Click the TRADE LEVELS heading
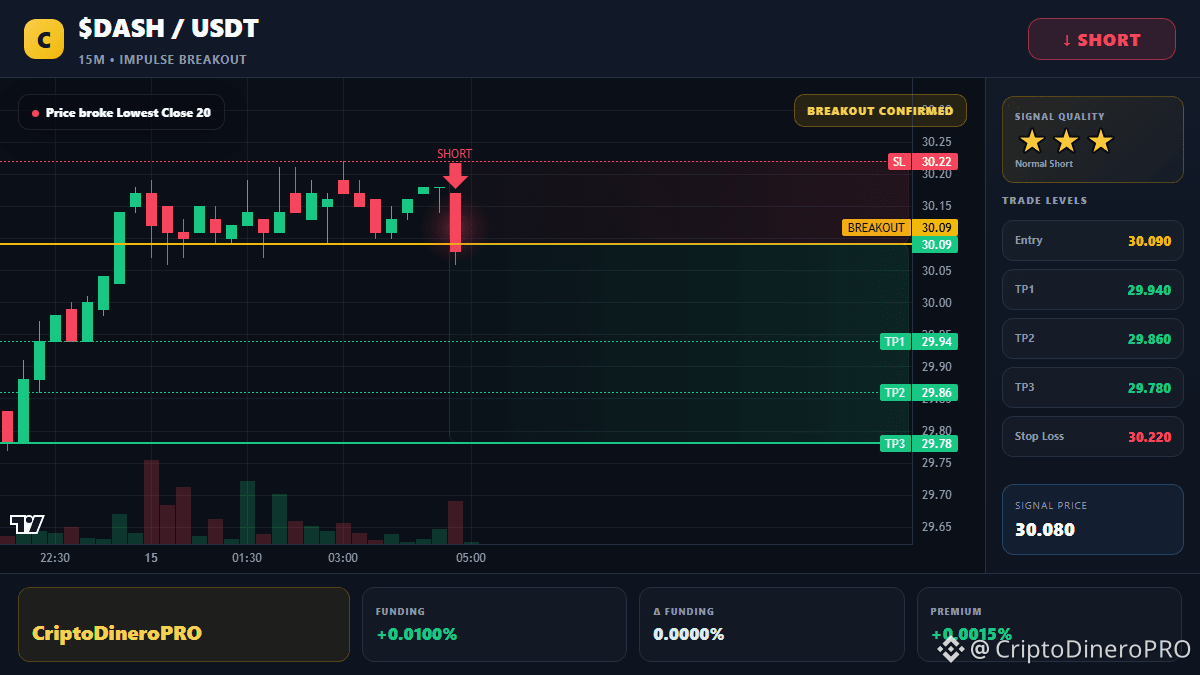1200x675 pixels. pos(1044,201)
